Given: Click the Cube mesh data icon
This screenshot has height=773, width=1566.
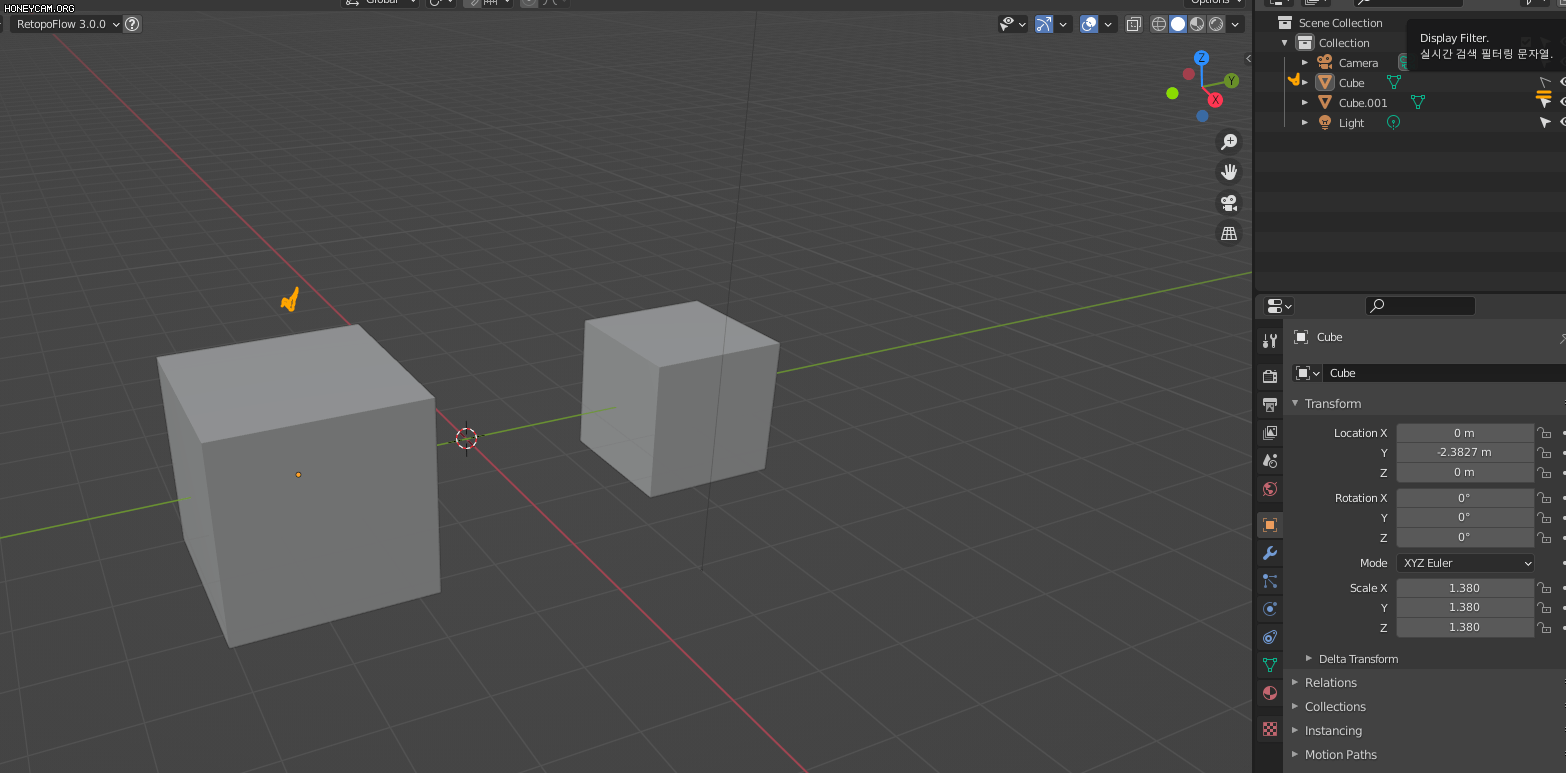Looking at the screenshot, I should 1394,82.
